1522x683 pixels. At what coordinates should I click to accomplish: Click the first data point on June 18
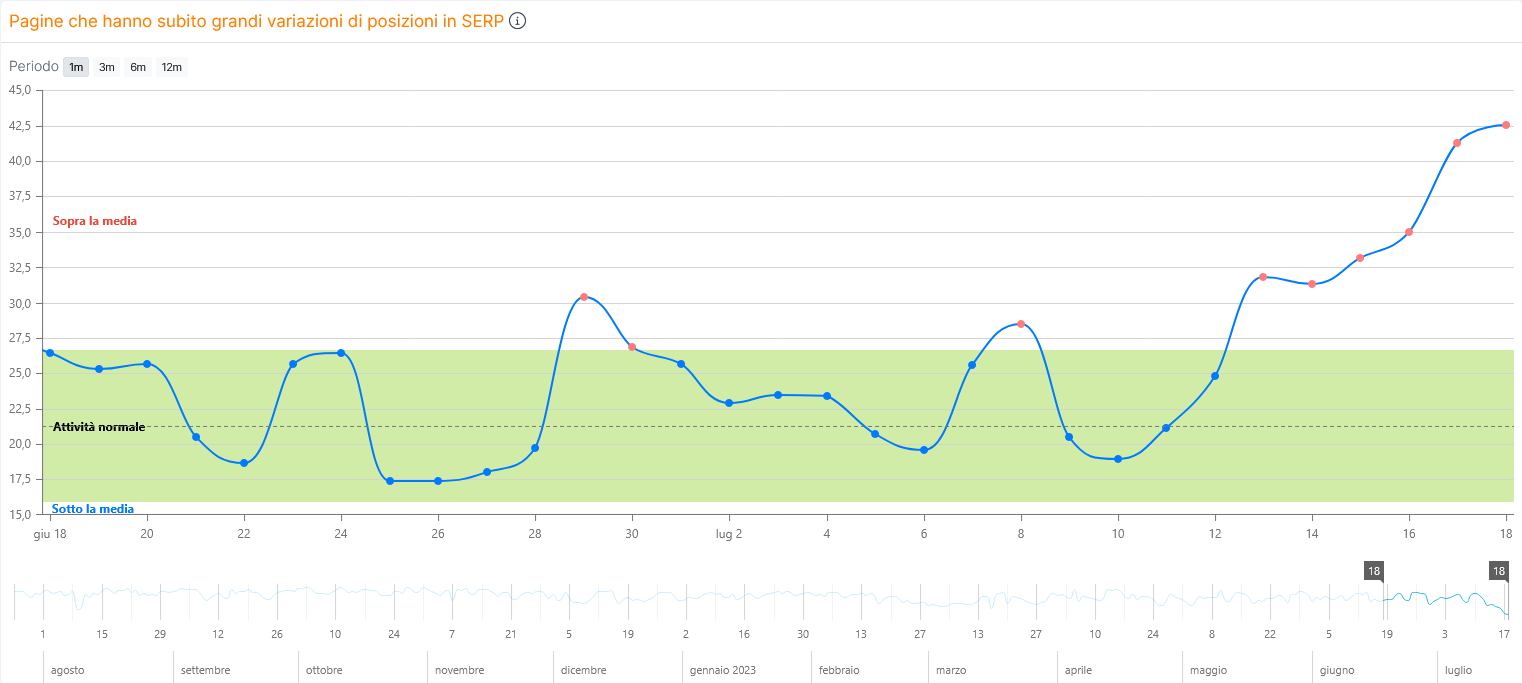tap(50, 353)
